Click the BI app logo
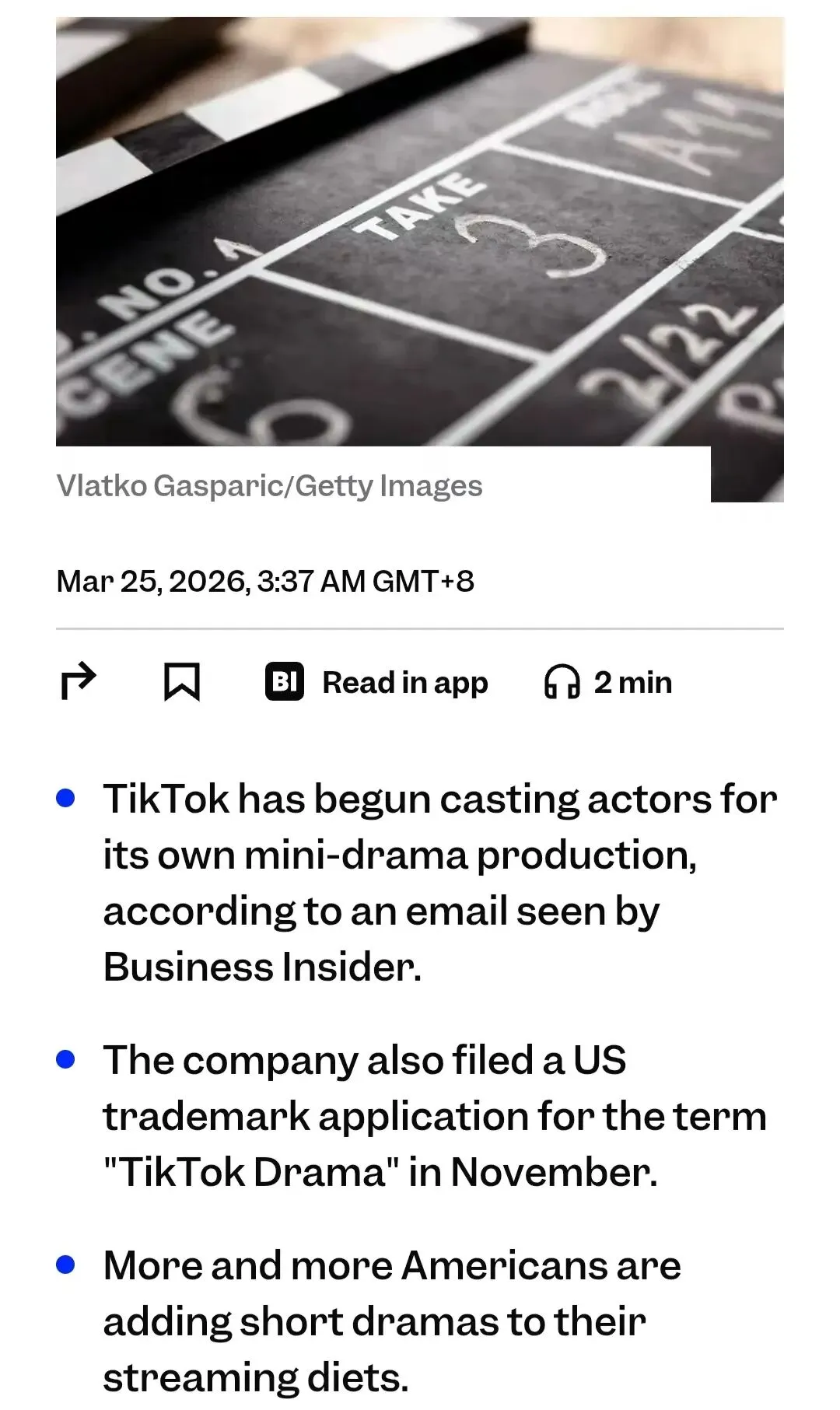 click(285, 682)
